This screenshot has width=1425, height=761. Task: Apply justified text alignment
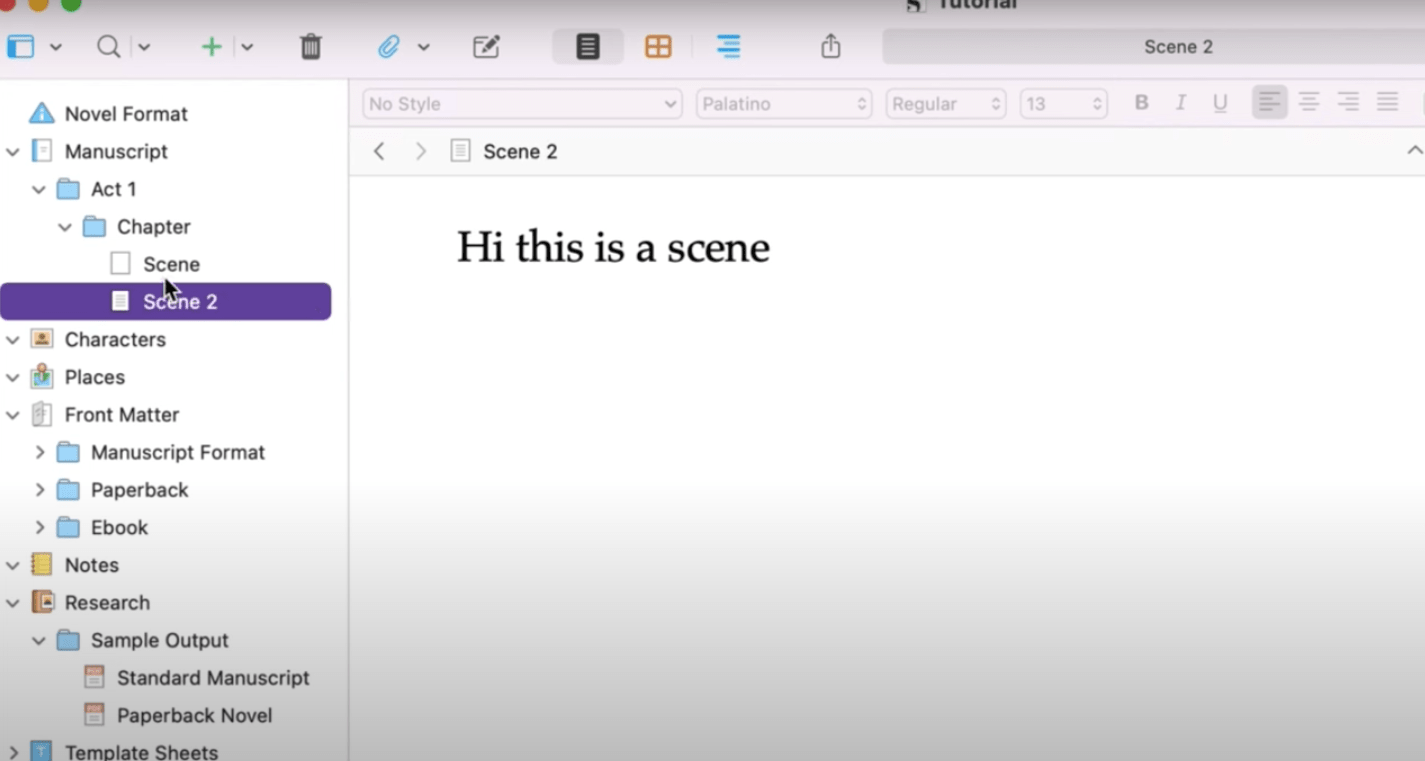pyautogui.click(x=1387, y=101)
